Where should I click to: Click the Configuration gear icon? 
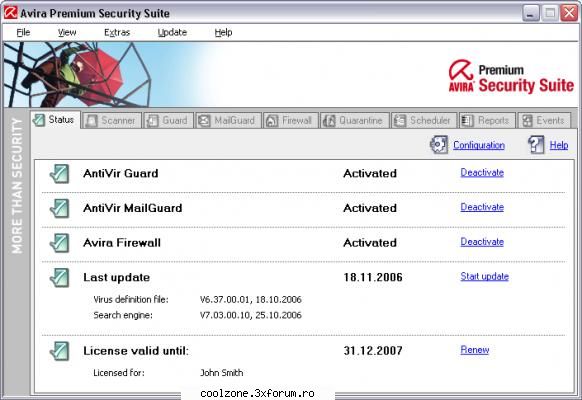(x=439, y=144)
